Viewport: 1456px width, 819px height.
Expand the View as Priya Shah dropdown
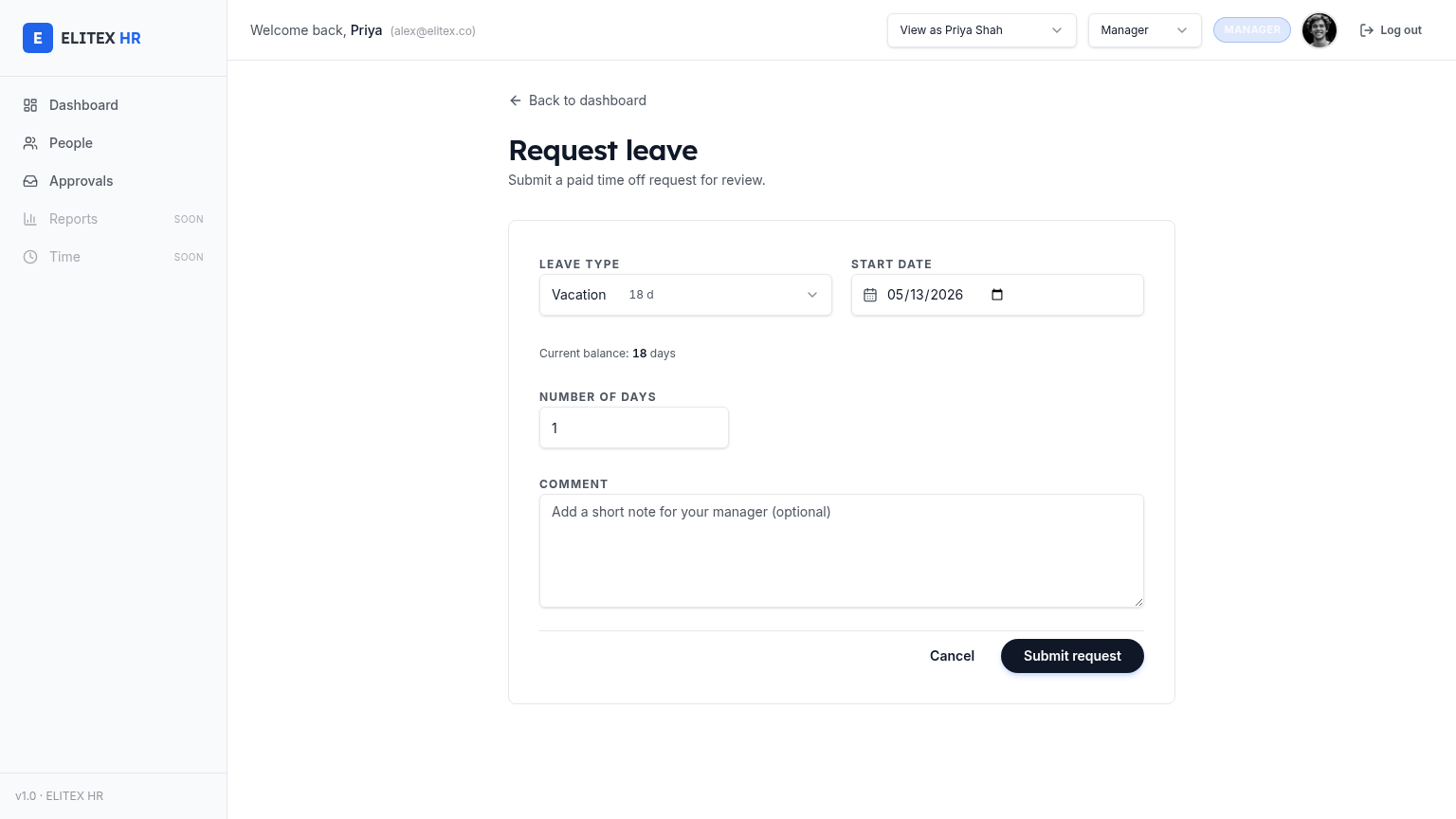(982, 30)
